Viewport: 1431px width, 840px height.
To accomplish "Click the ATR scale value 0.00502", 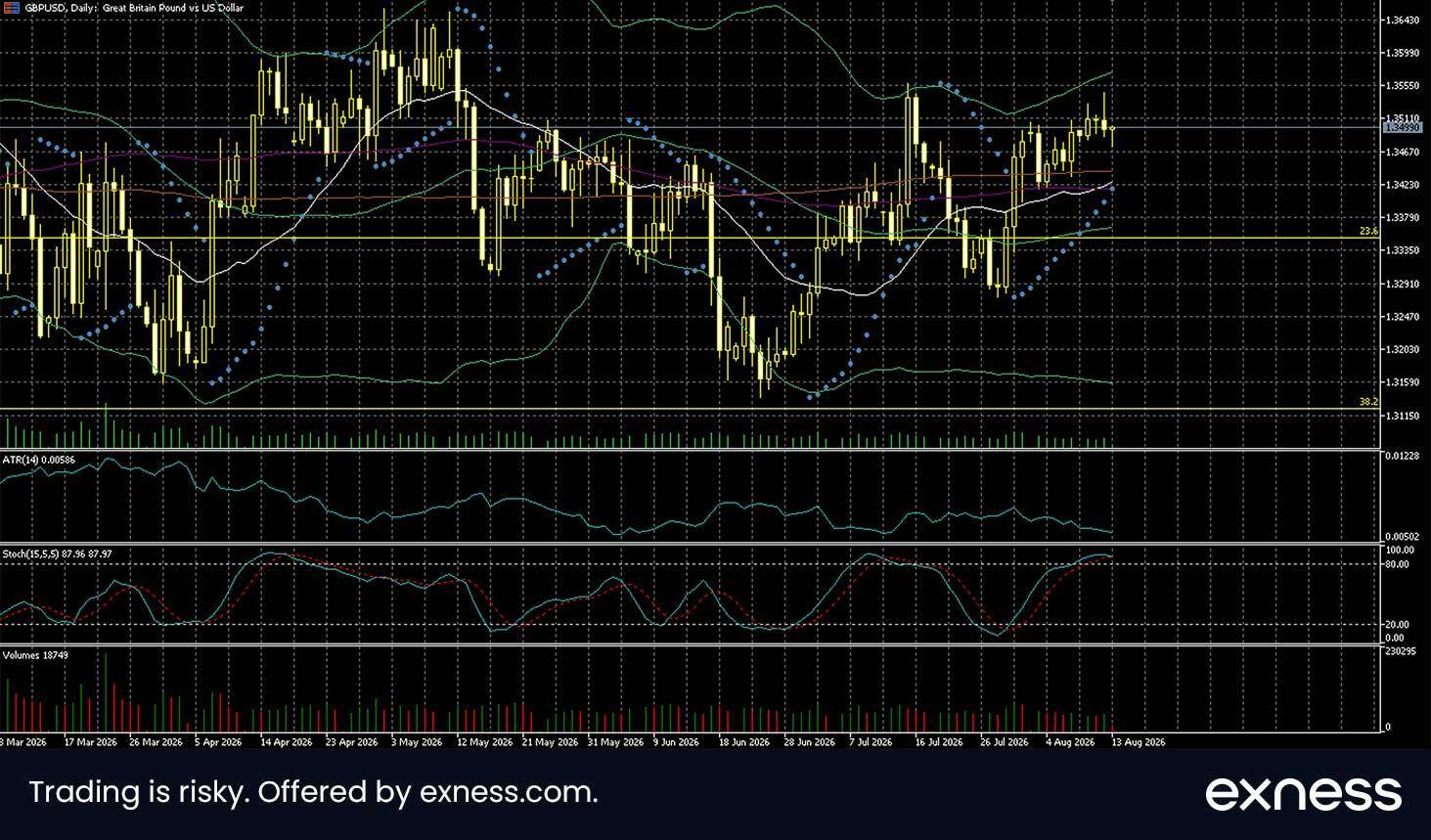I will [x=1402, y=536].
